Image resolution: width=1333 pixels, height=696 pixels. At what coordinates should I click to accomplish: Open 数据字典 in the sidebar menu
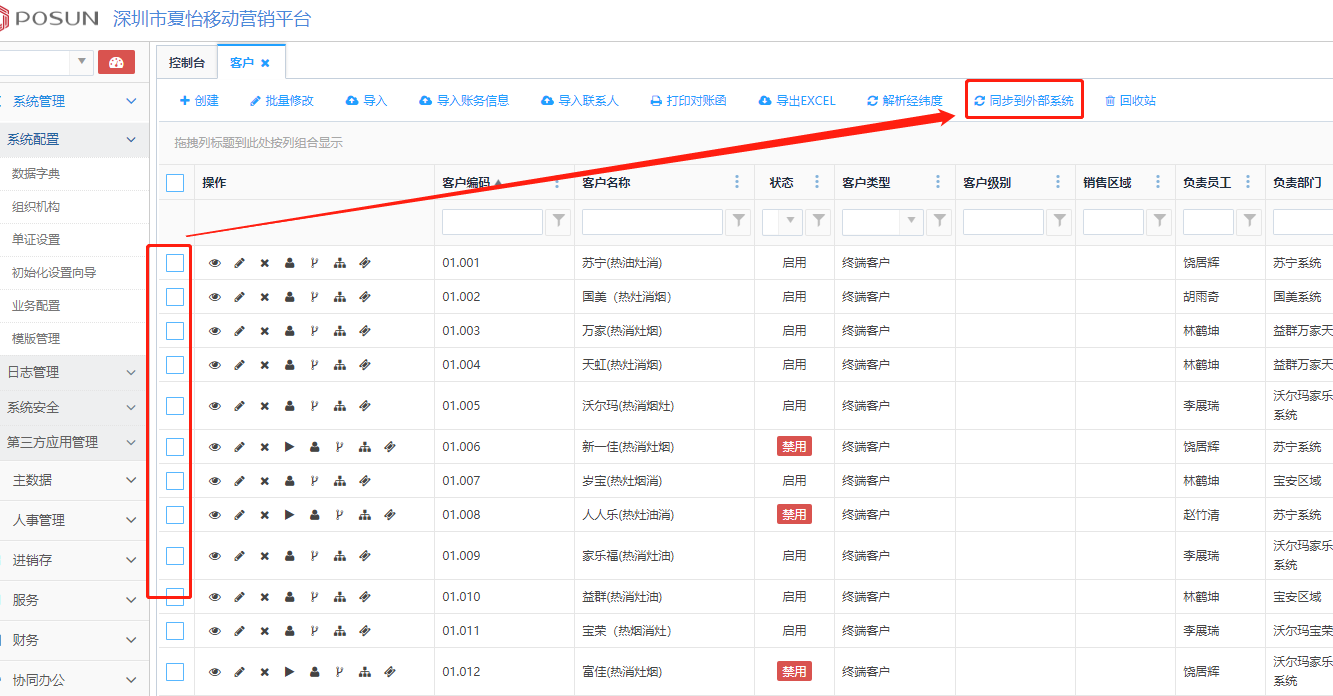point(36,174)
